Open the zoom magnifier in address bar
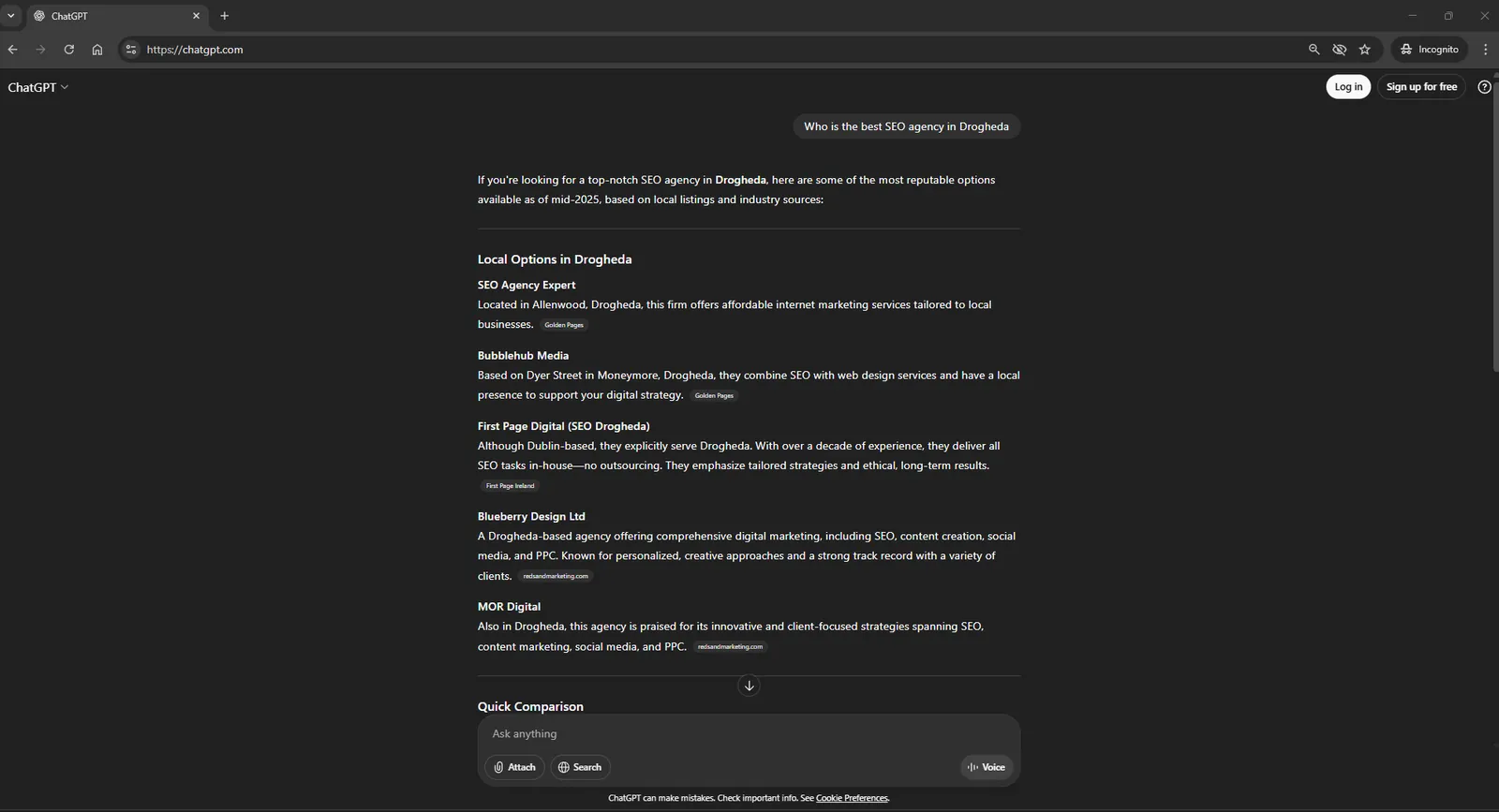 (1313, 50)
